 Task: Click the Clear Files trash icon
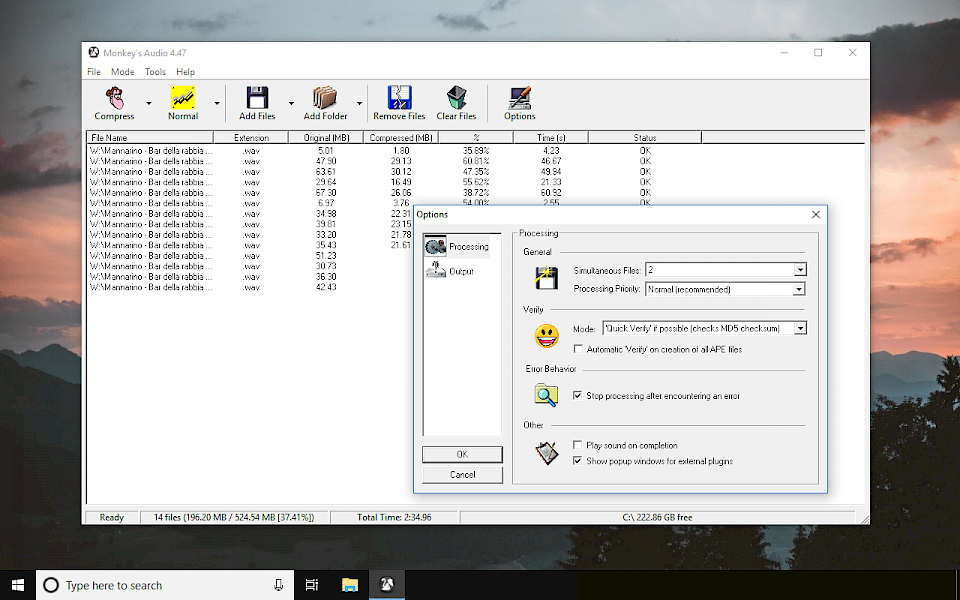[456, 98]
